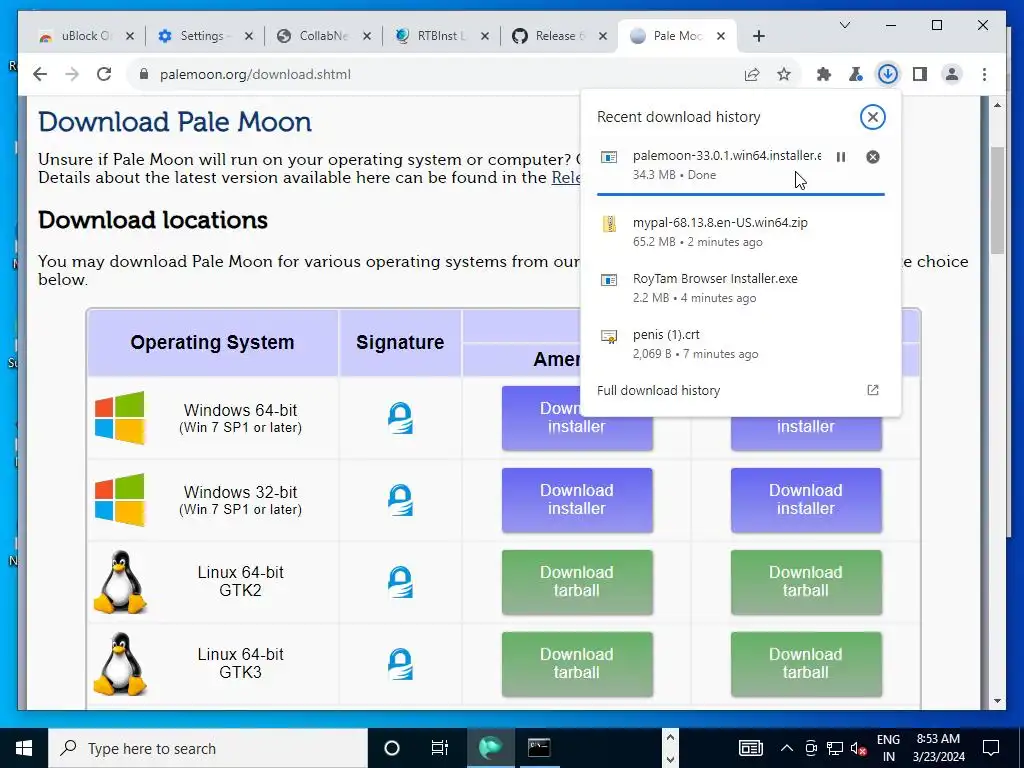This screenshot has width=1024, height=768.
Task: Click the scrollbar down arrow
Action: coord(997,701)
